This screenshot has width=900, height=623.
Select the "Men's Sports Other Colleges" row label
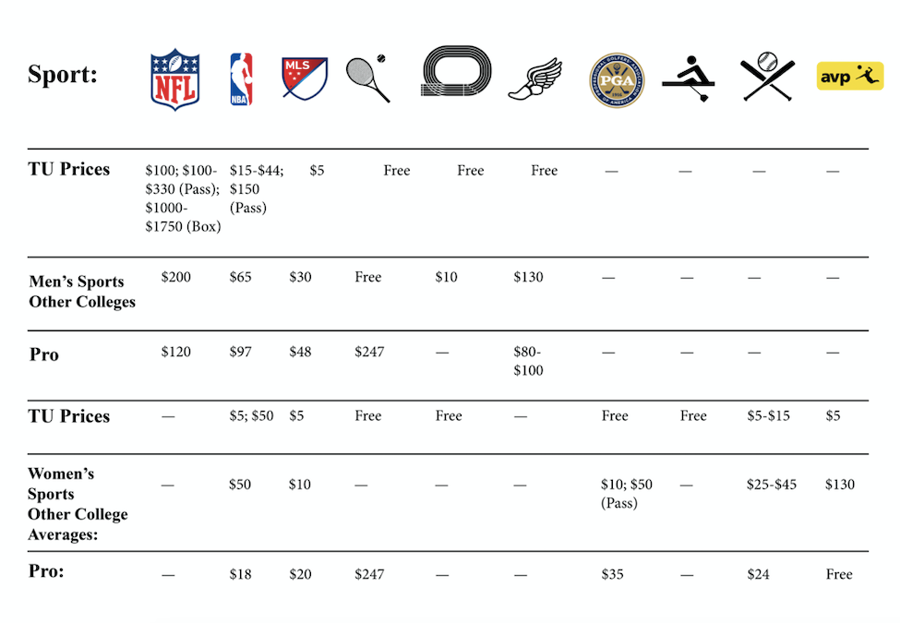coord(81,292)
